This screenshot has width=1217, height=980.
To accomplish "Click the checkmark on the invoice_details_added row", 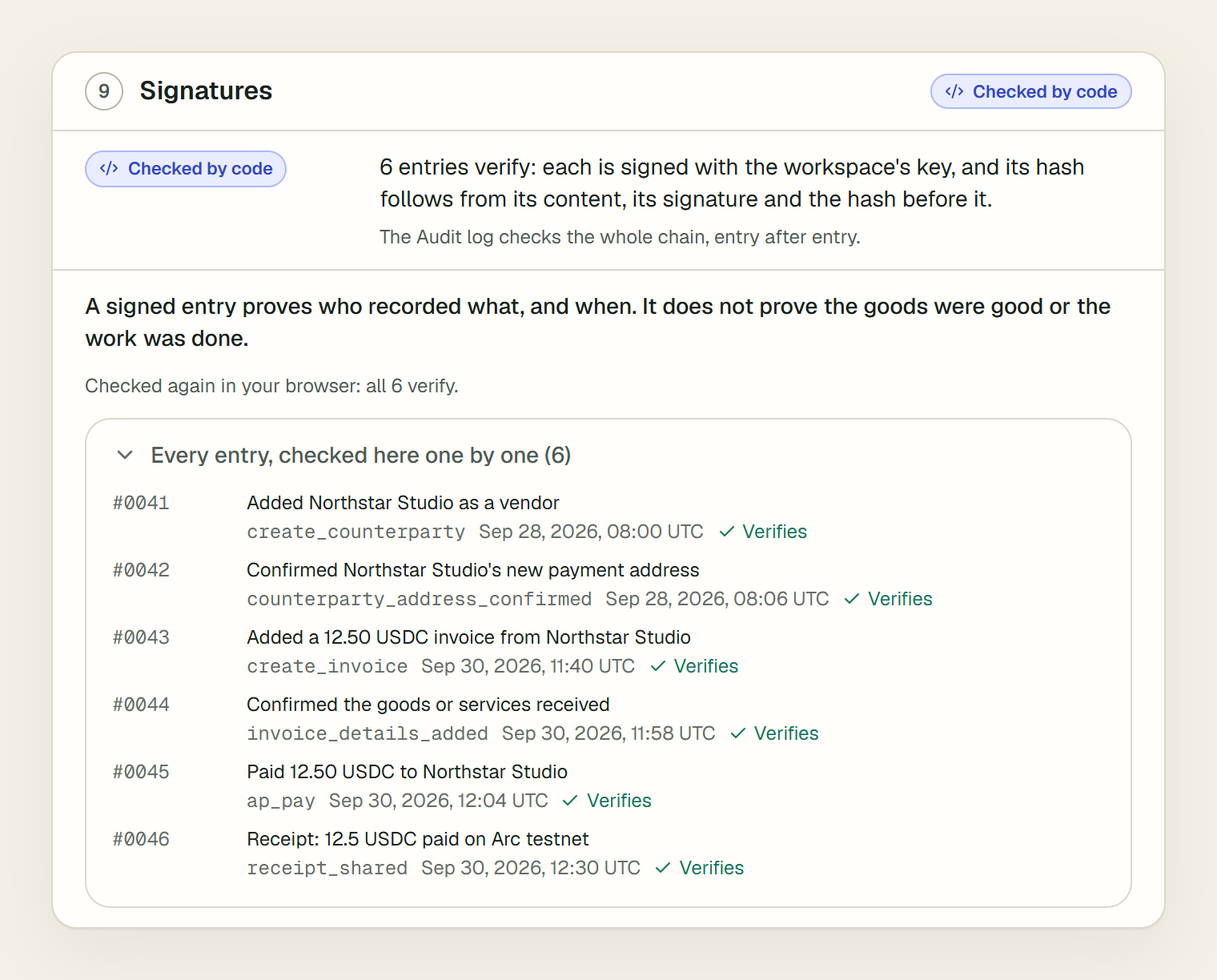I will (738, 733).
